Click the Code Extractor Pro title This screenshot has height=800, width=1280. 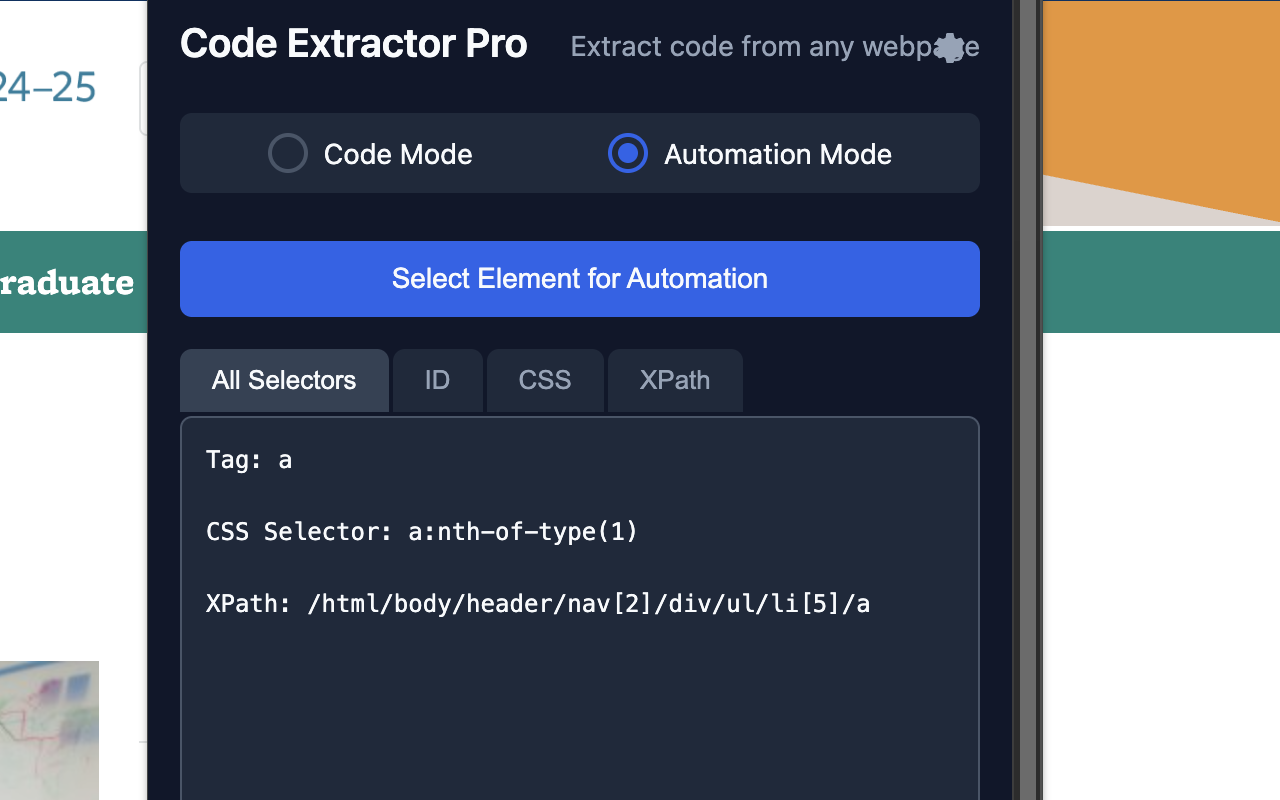click(353, 43)
